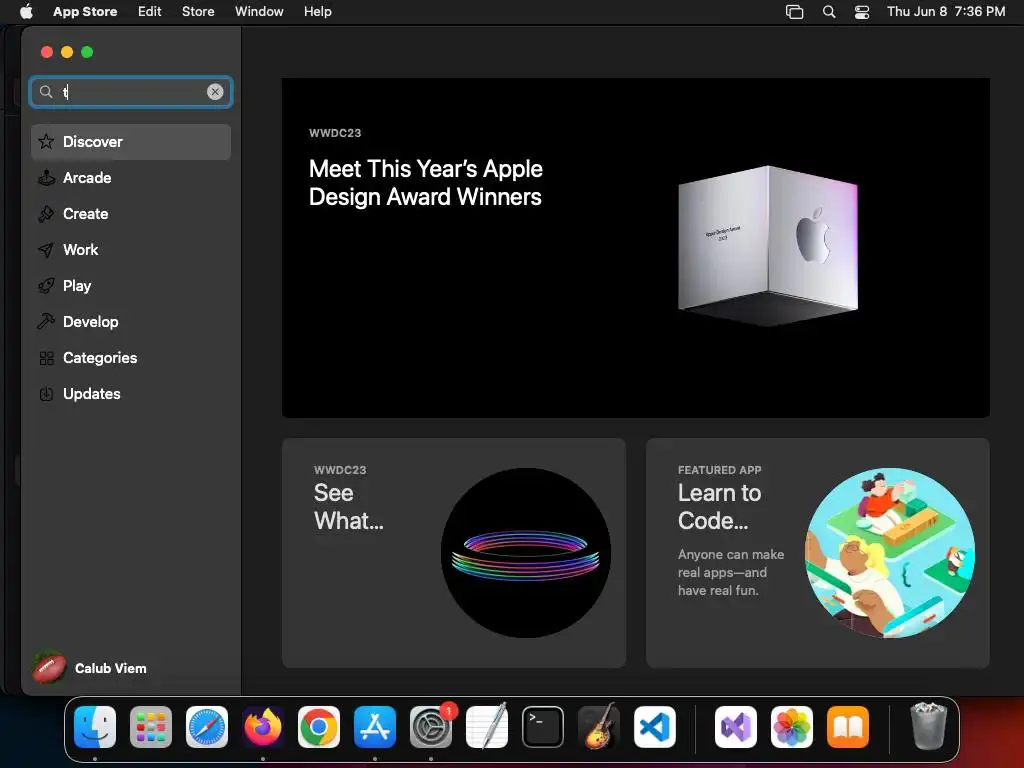Open the Window menu
1024x768 pixels.
tap(259, 11)
